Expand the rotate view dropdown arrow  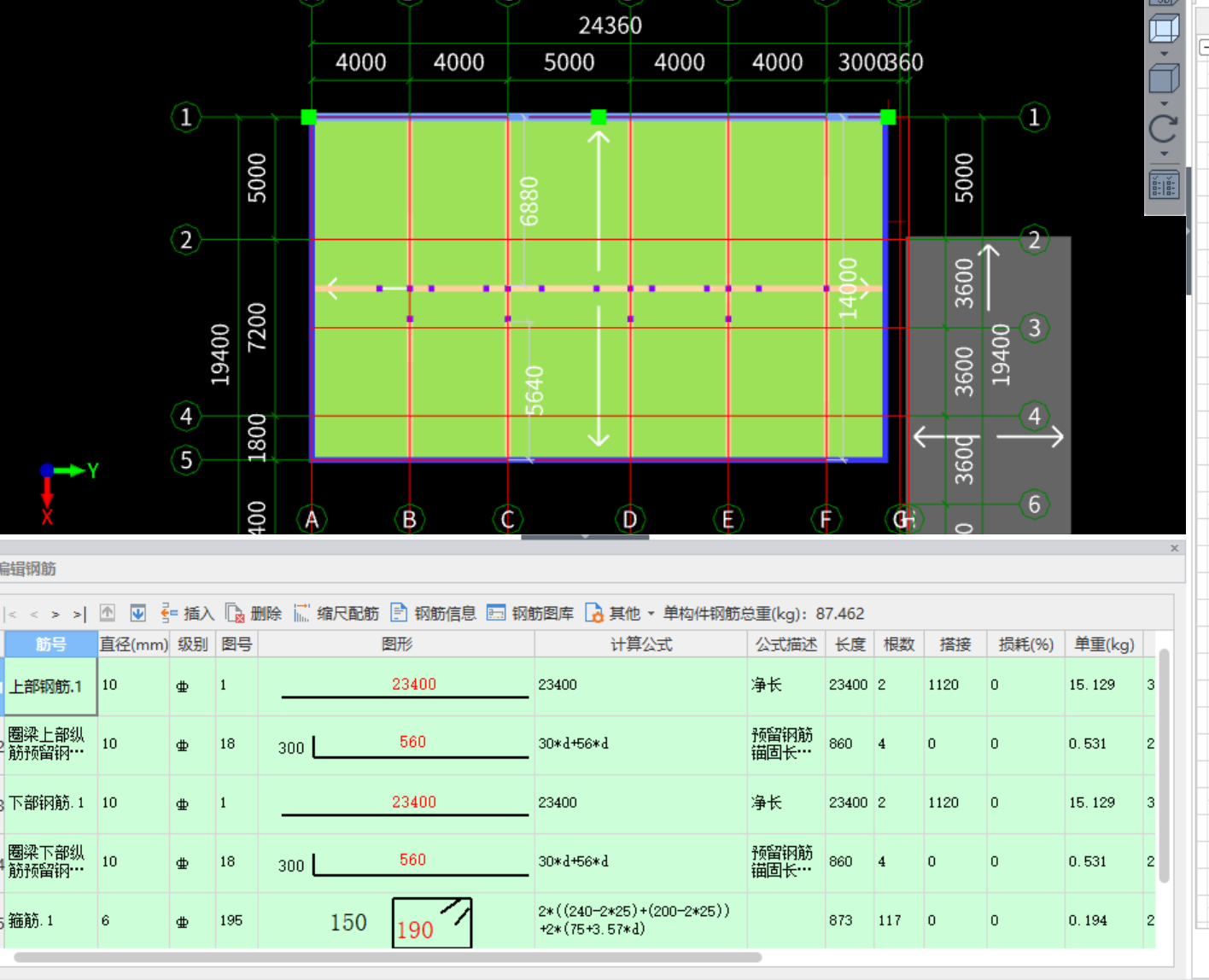1164,155
